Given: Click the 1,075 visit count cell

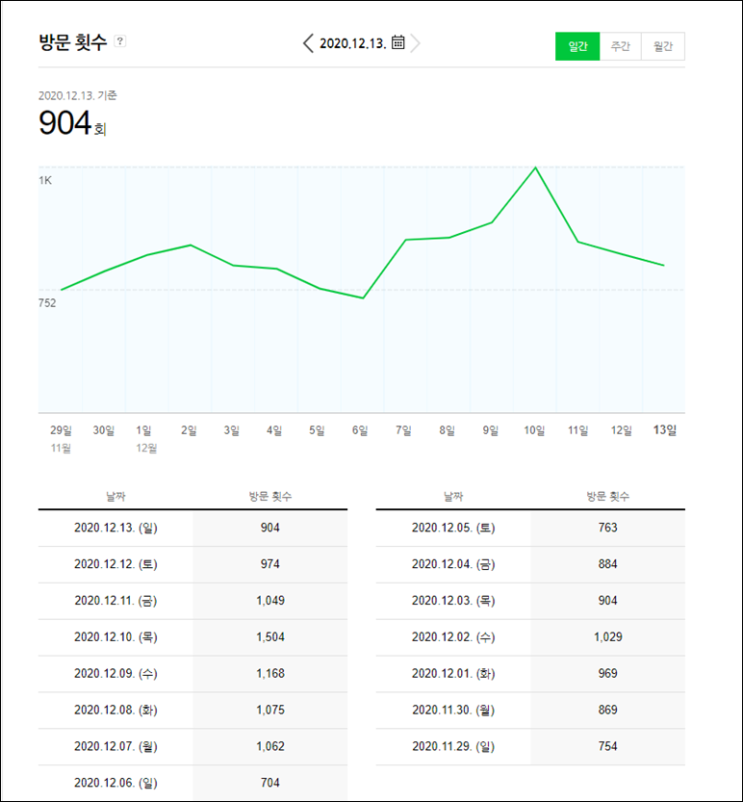Looking at the screenshot, I should pos(270,710).
